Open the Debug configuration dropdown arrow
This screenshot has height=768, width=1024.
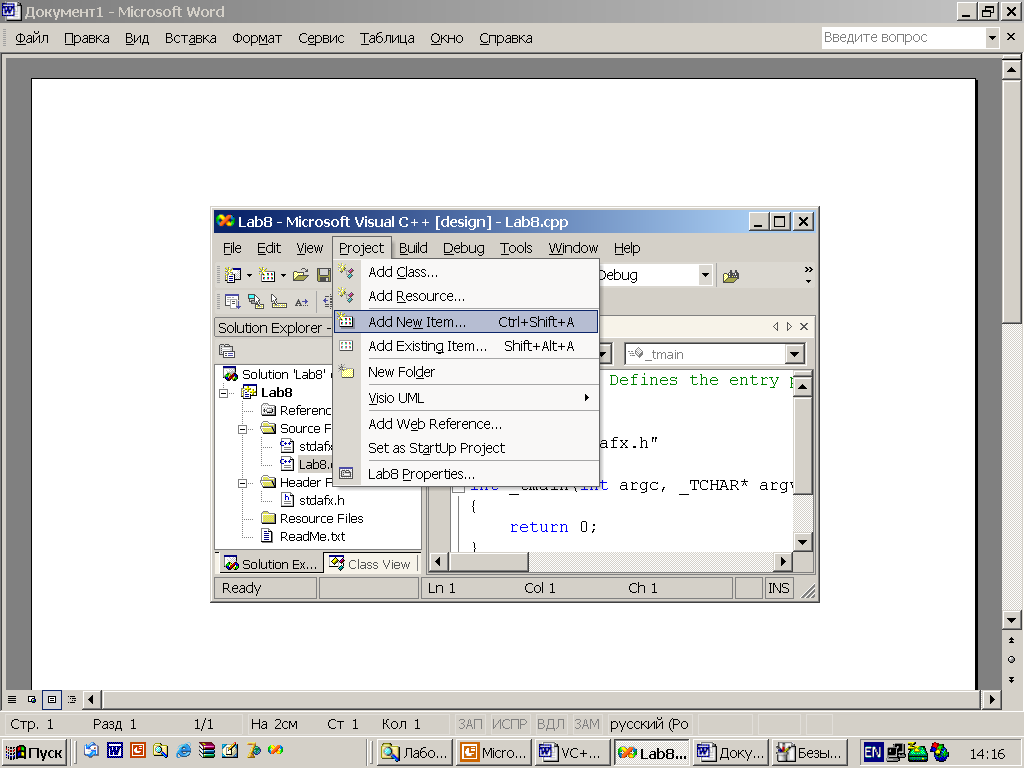tap(705, 275)
